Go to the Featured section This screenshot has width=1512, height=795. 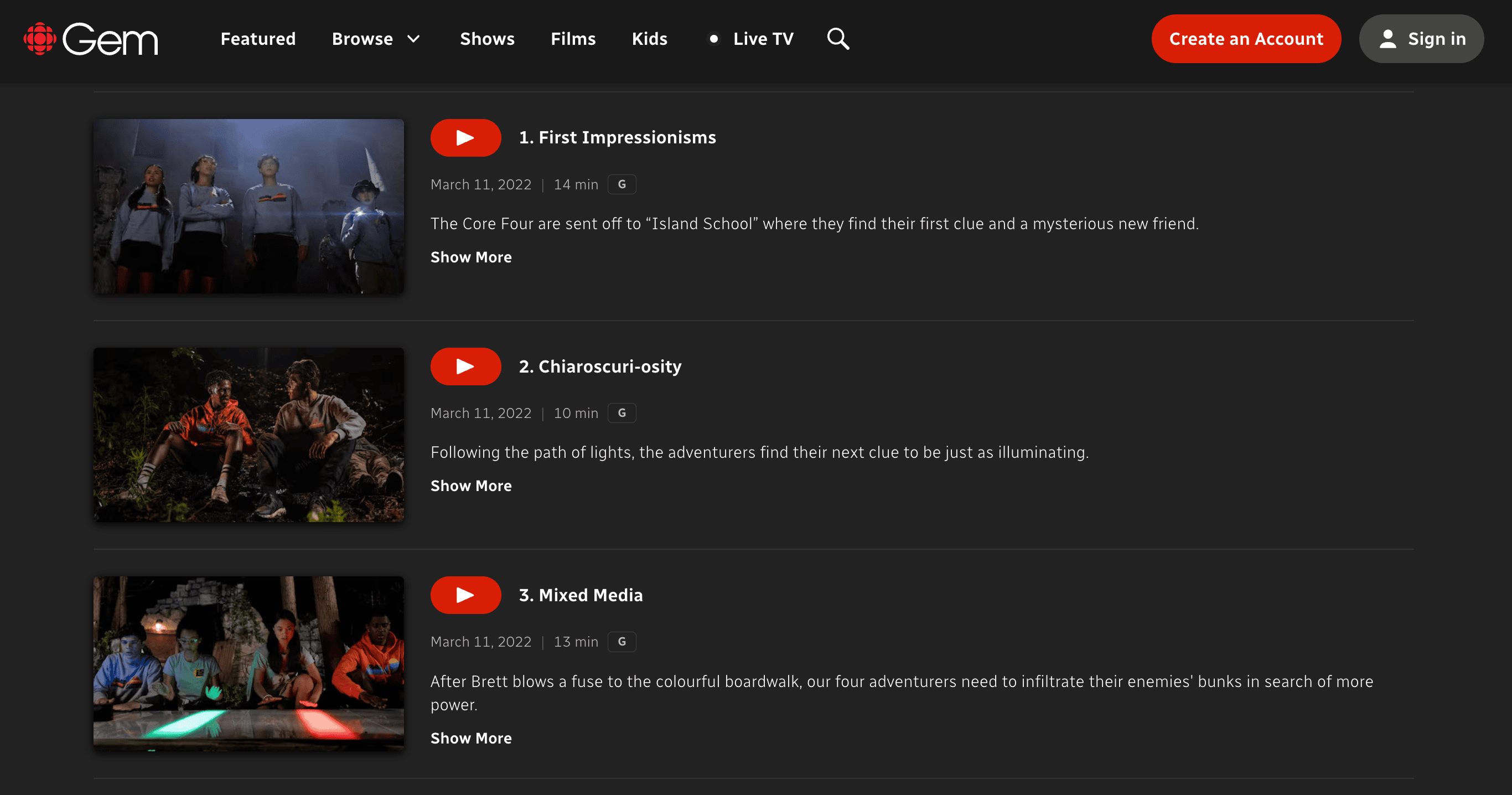[258, 39]
